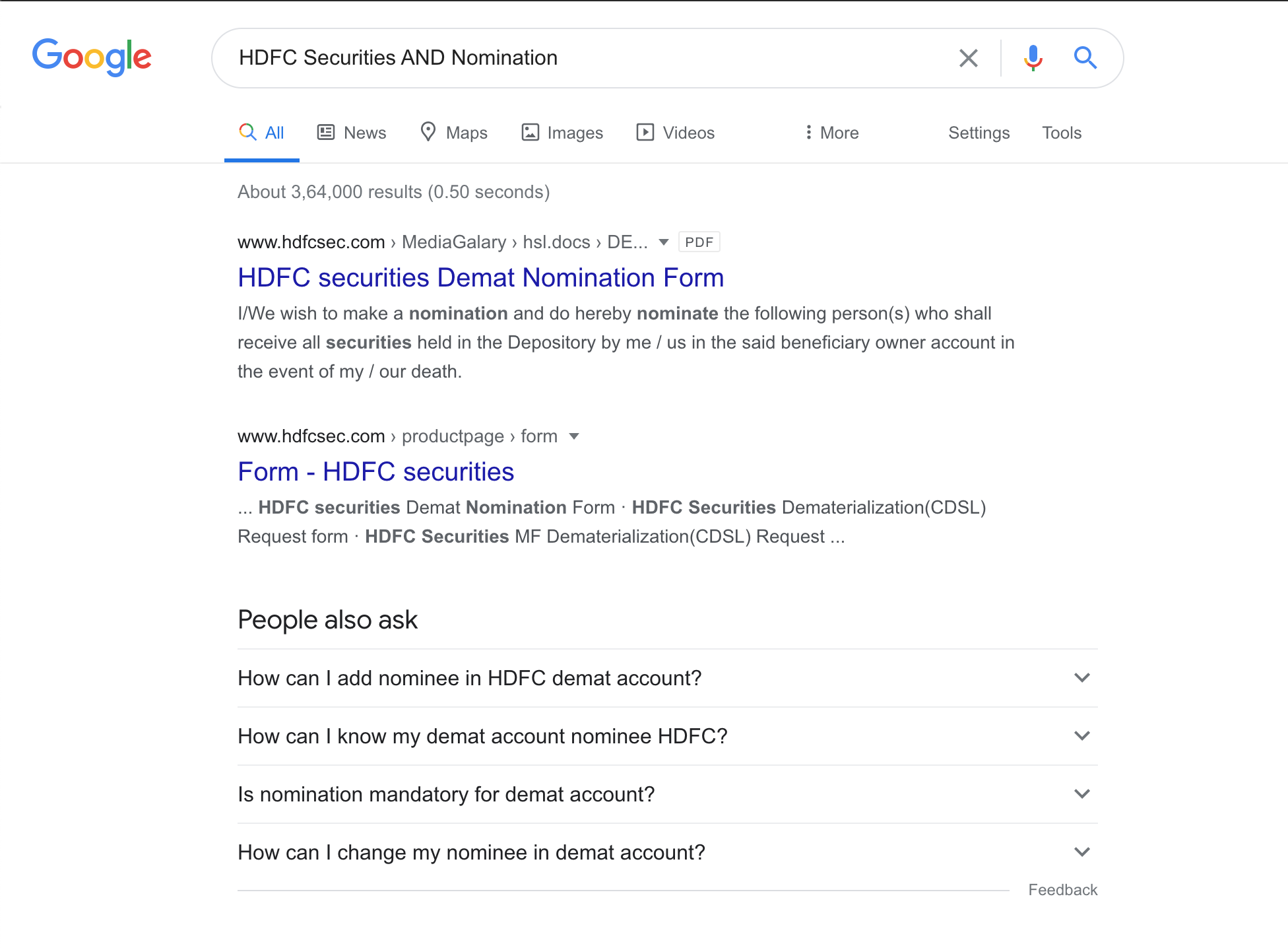
Task: Switch to Images results
Action: tap(562, 133)
